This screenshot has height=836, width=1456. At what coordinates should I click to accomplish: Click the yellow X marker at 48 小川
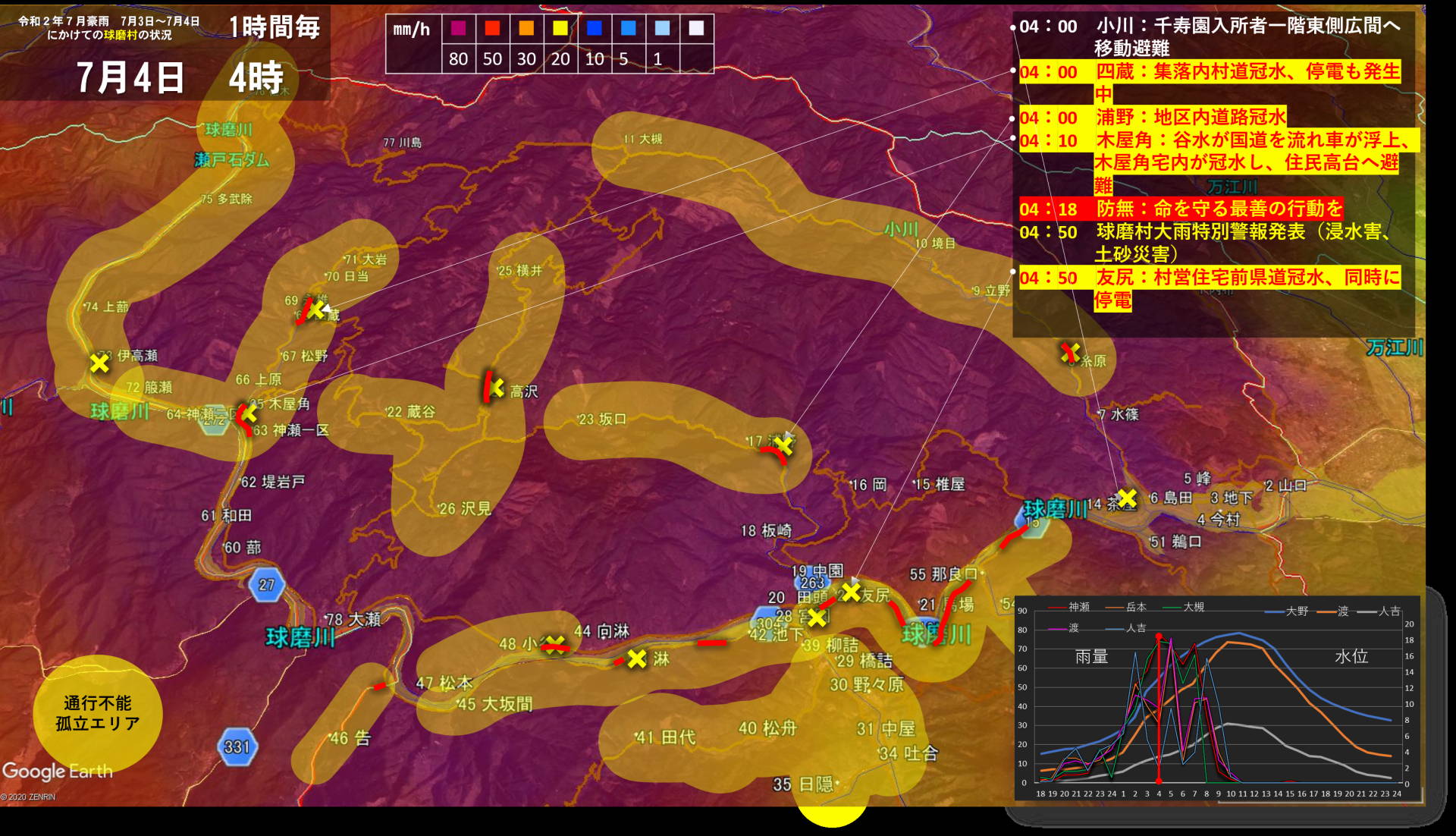tap(555, 645)
